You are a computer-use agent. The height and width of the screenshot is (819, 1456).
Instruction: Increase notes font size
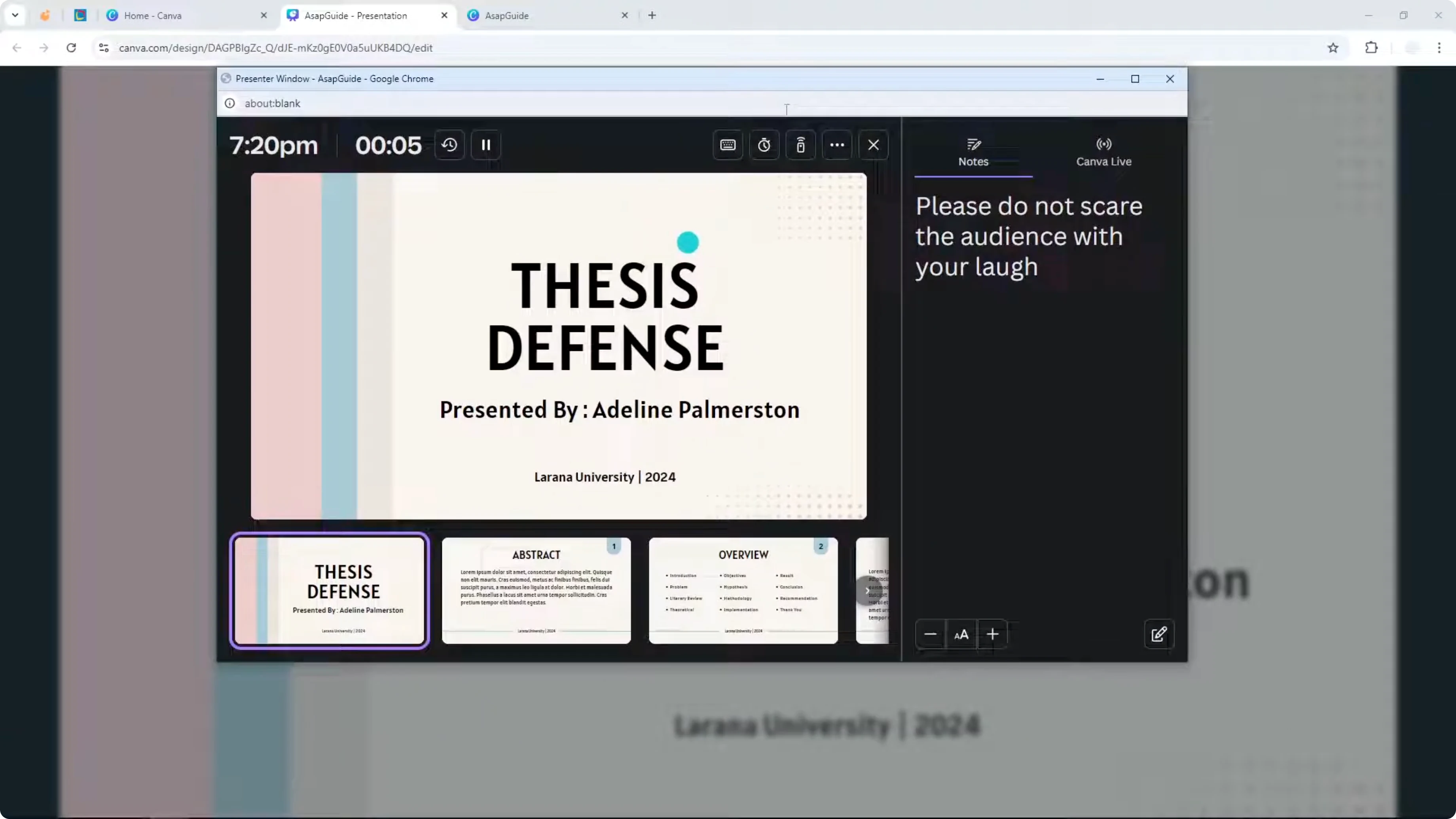point(993,634)
